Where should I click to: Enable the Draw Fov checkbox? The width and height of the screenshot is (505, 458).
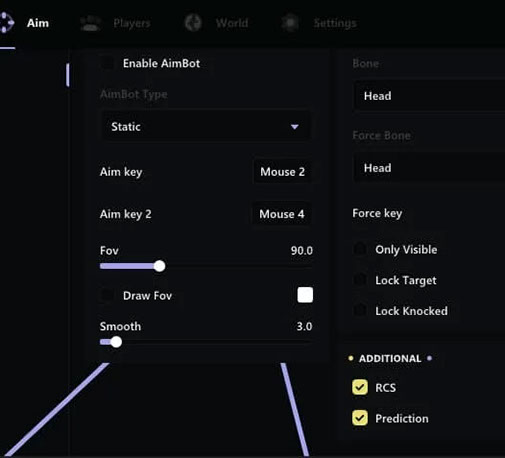[x=107, y=295]
